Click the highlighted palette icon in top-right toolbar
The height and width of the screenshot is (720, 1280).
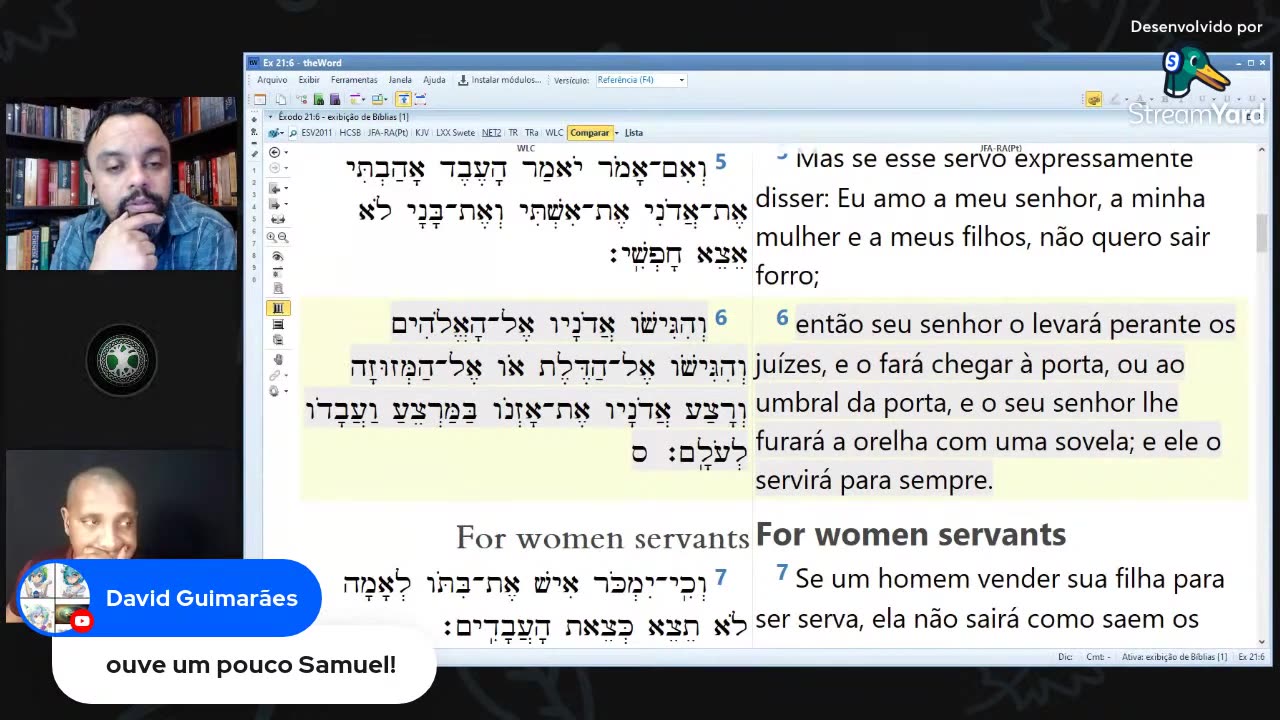click(1093, 99)
